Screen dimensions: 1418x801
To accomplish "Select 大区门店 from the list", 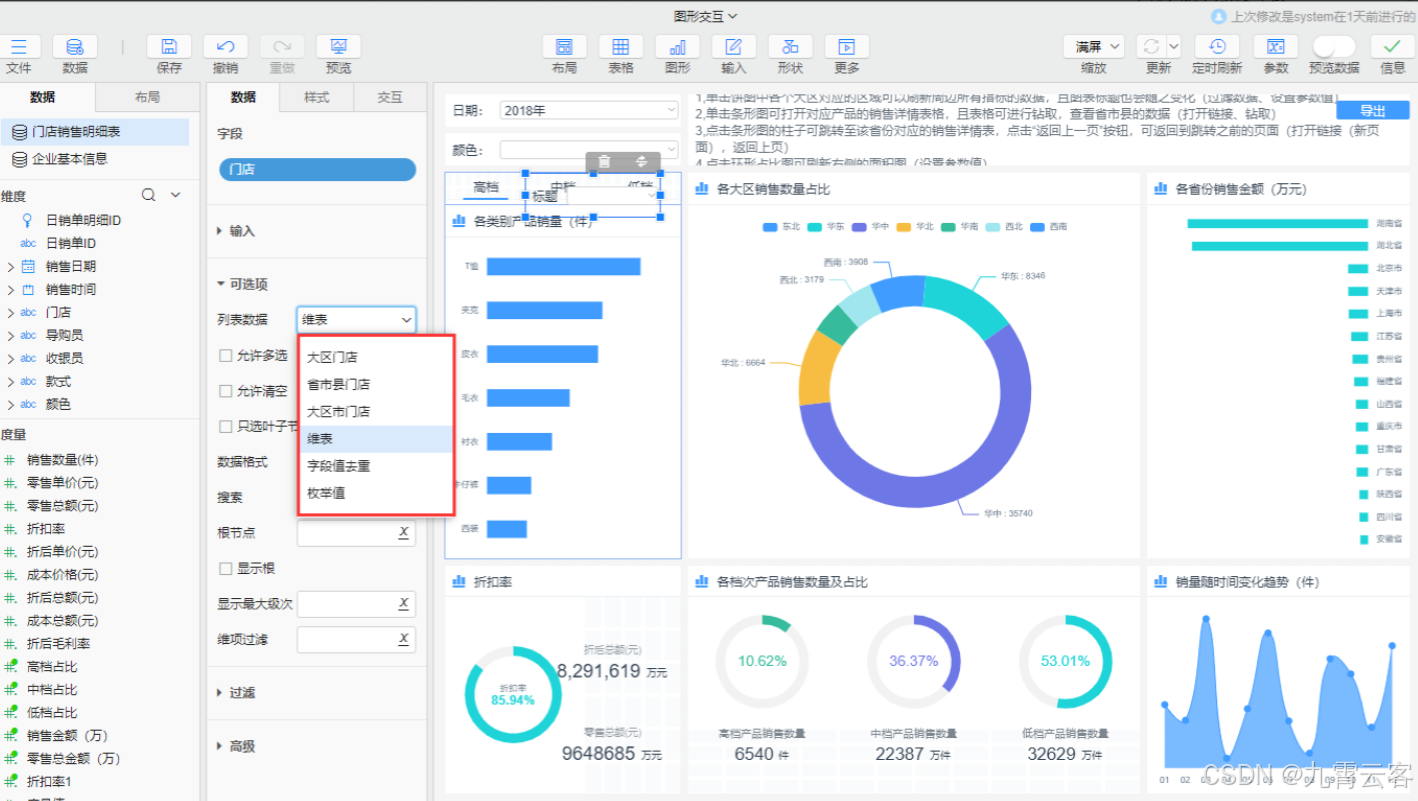I will (377, 357).
